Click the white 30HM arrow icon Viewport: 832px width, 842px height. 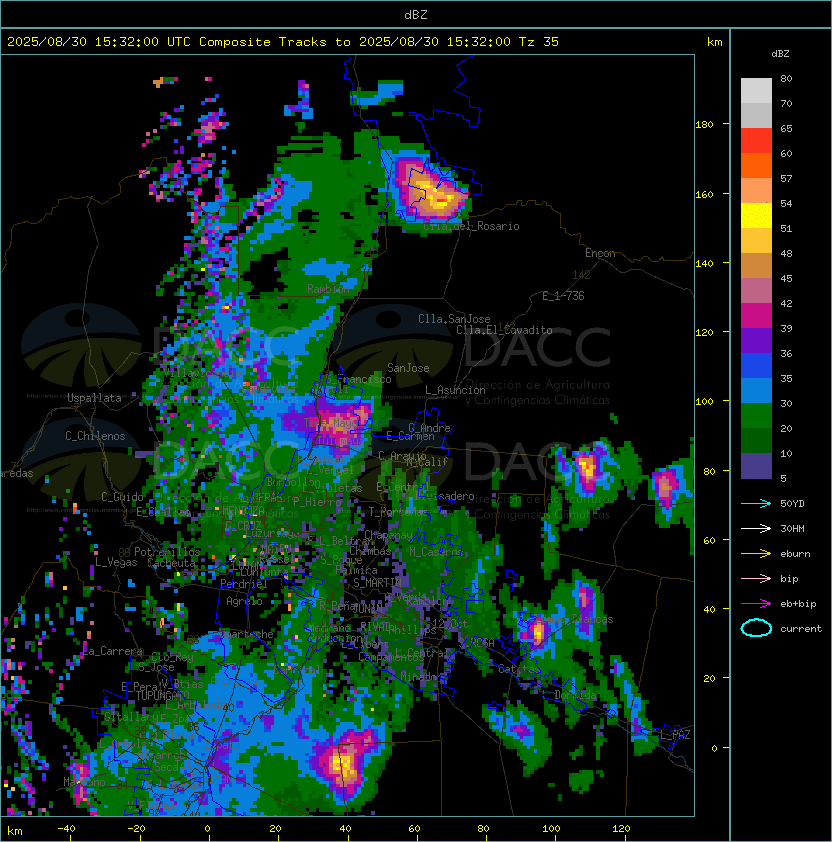tap(756, 528)
